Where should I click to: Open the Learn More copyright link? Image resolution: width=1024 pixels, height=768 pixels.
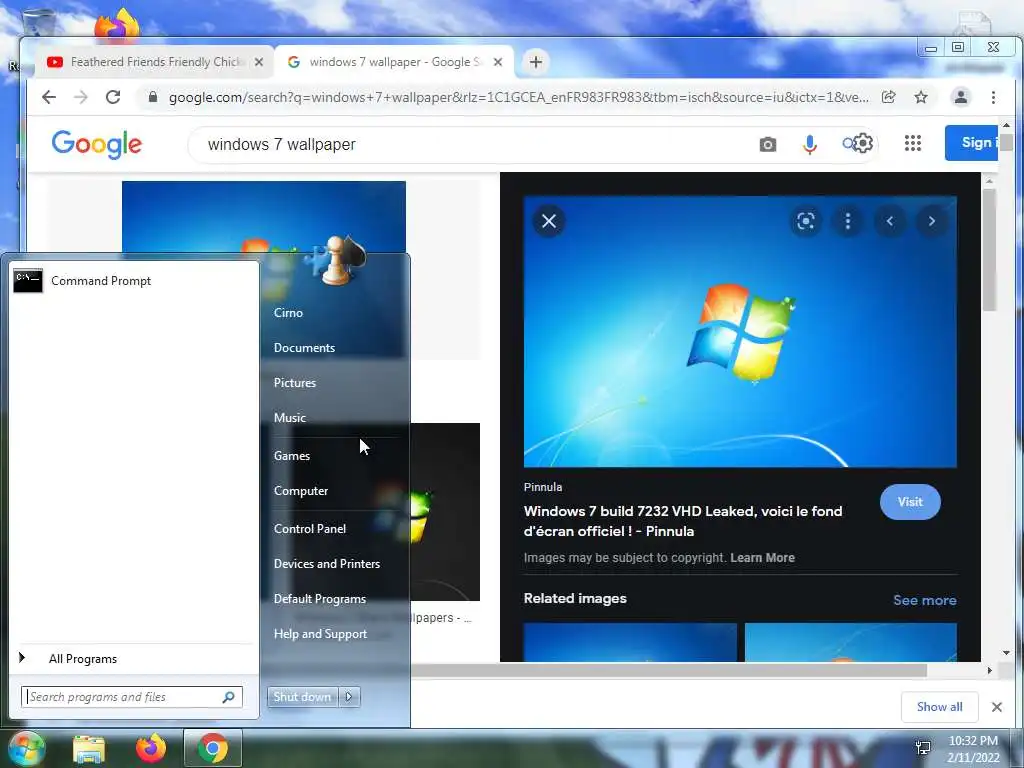tap(762, 558)
